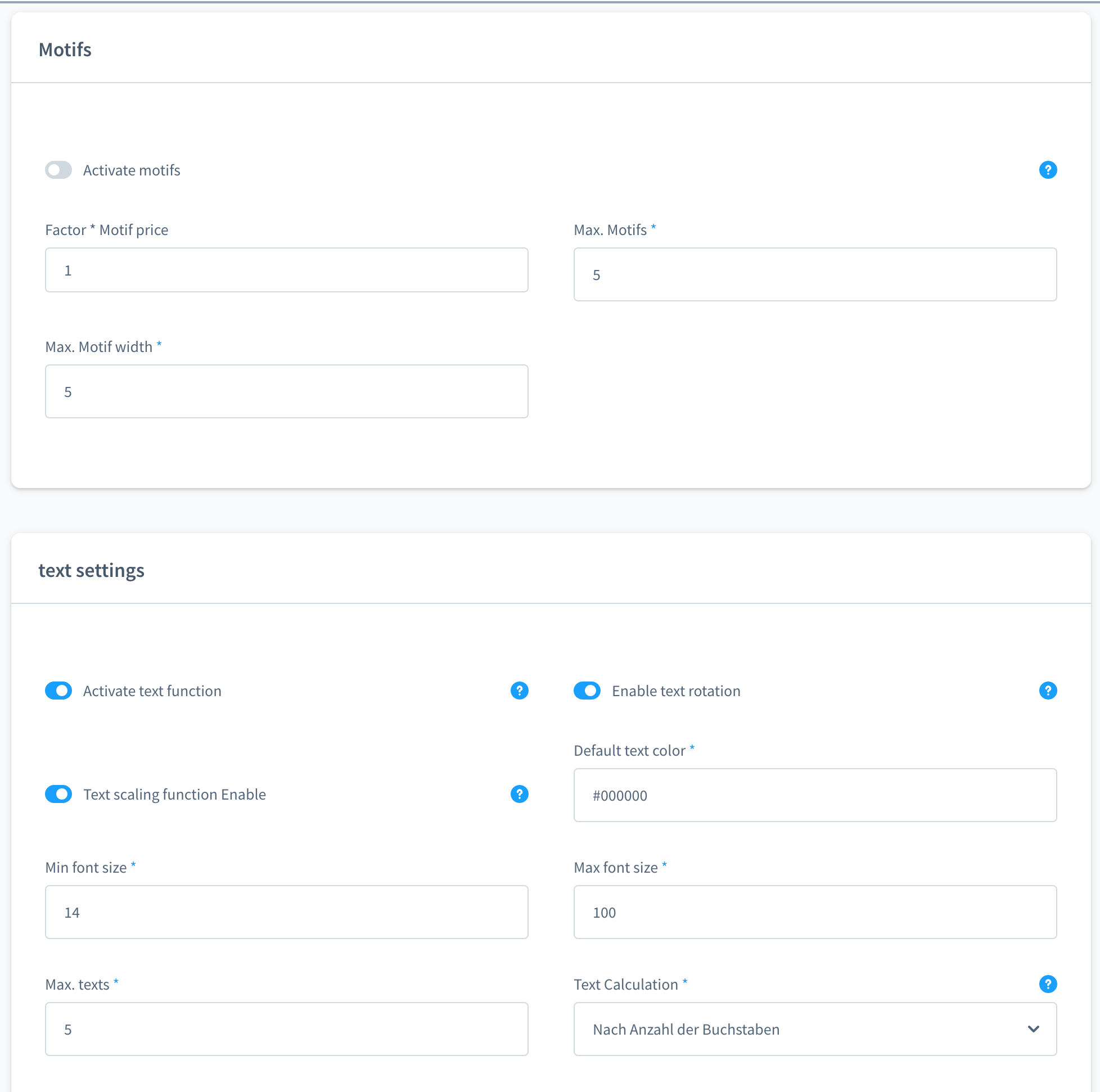Click the Max. texts label
This screenshot has height=1092, width=1100.
click(78, 985)
